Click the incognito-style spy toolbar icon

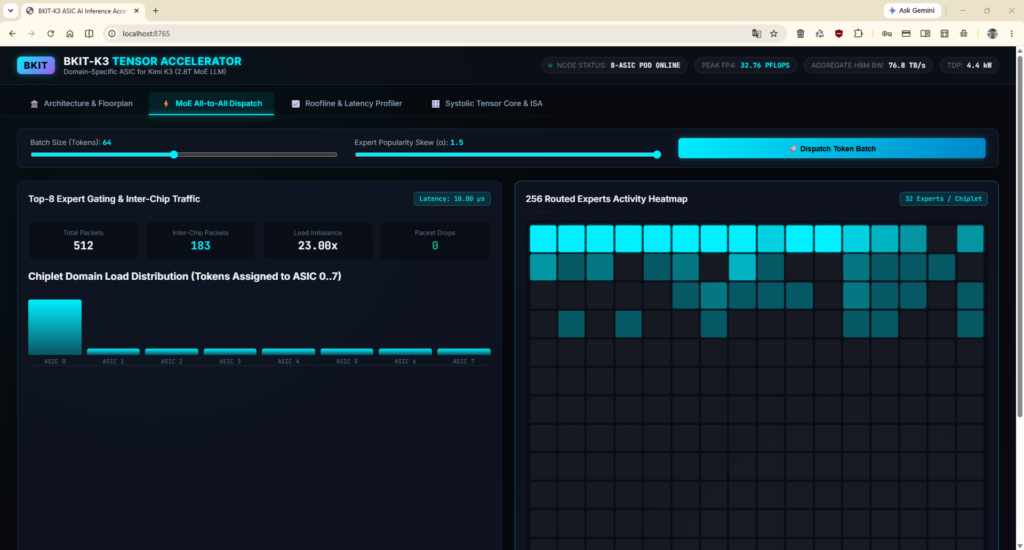[964, 33]
